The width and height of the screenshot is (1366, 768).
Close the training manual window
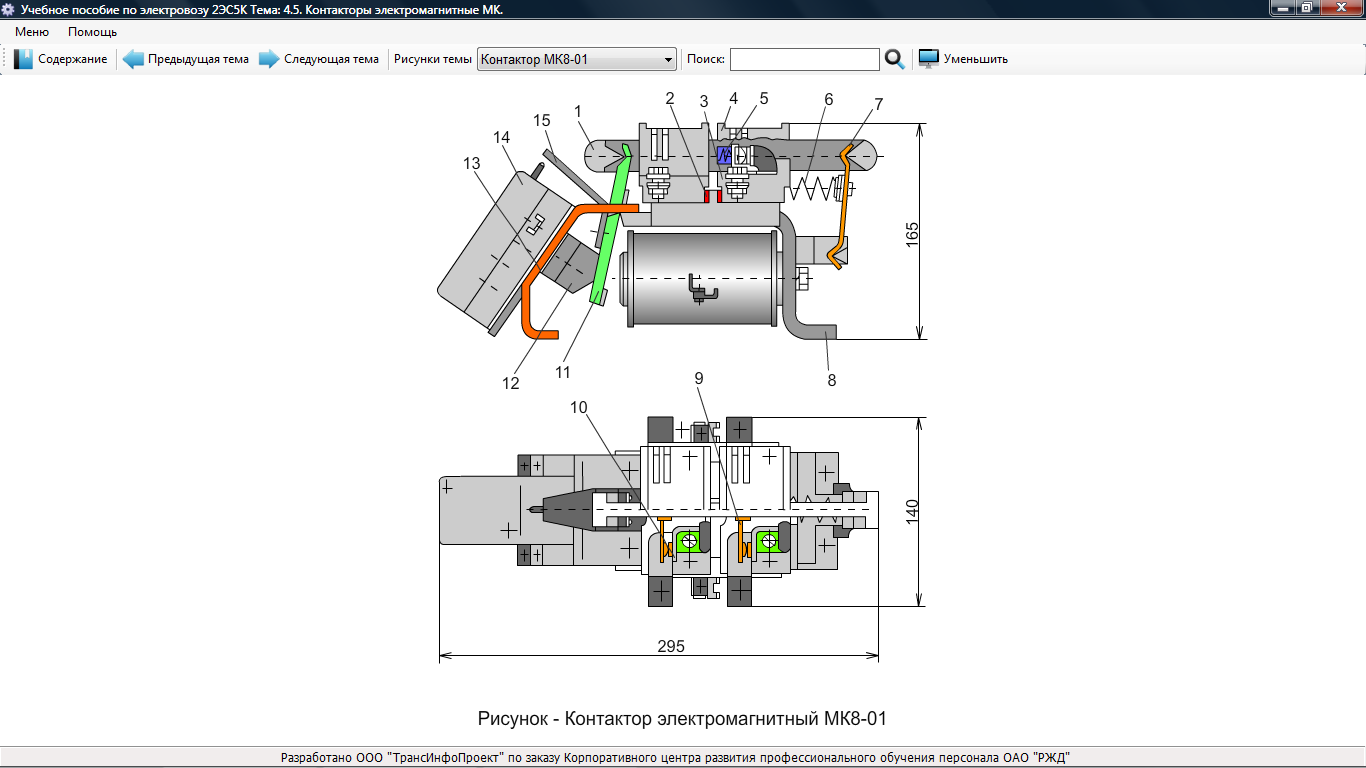click(x=1341, y=8)
